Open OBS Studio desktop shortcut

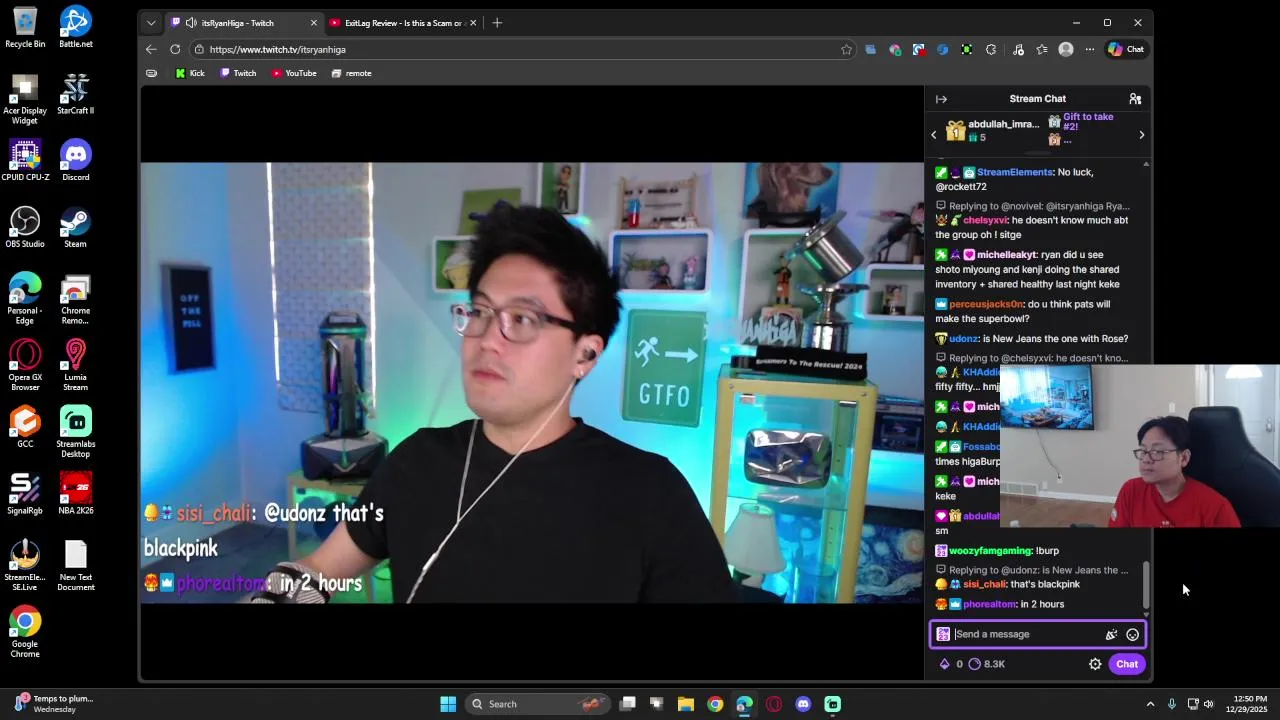tap(25, 227)
